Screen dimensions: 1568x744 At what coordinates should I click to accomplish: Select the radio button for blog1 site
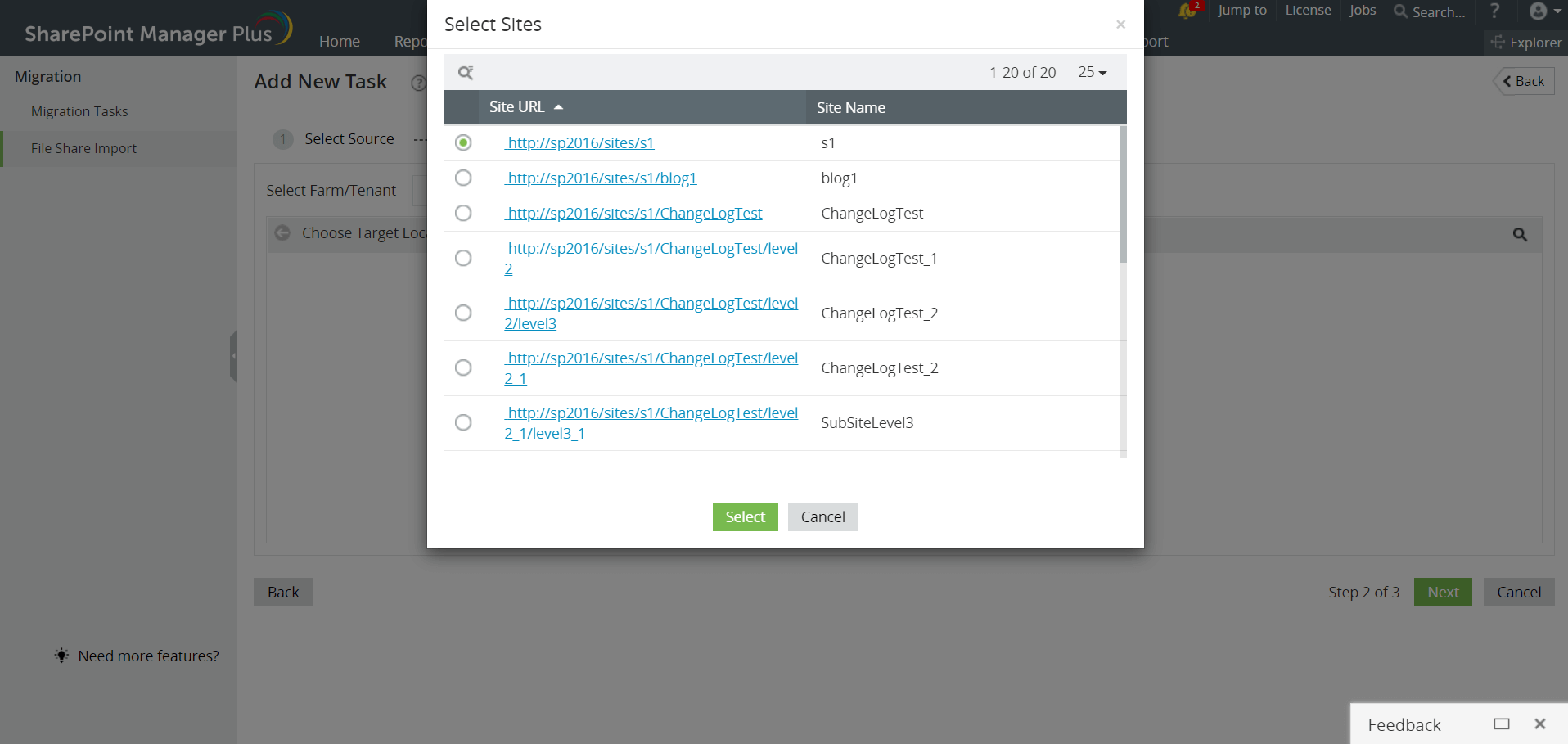(463, 178)
